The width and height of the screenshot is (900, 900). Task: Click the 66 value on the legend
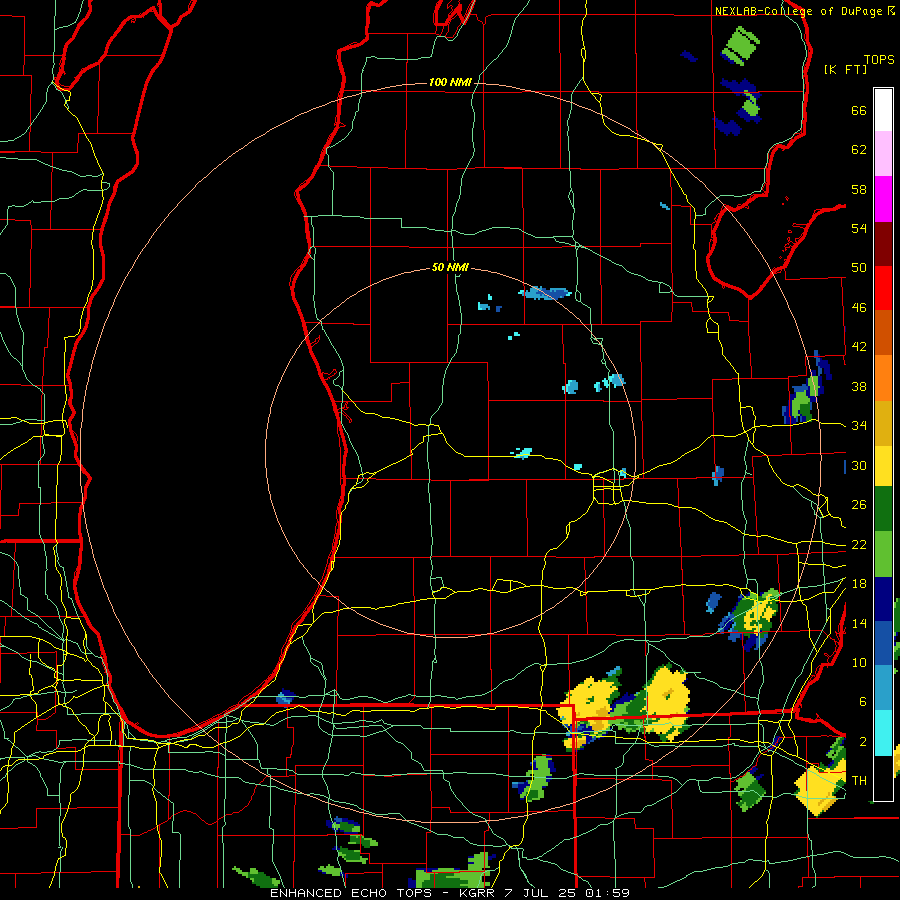859,111
